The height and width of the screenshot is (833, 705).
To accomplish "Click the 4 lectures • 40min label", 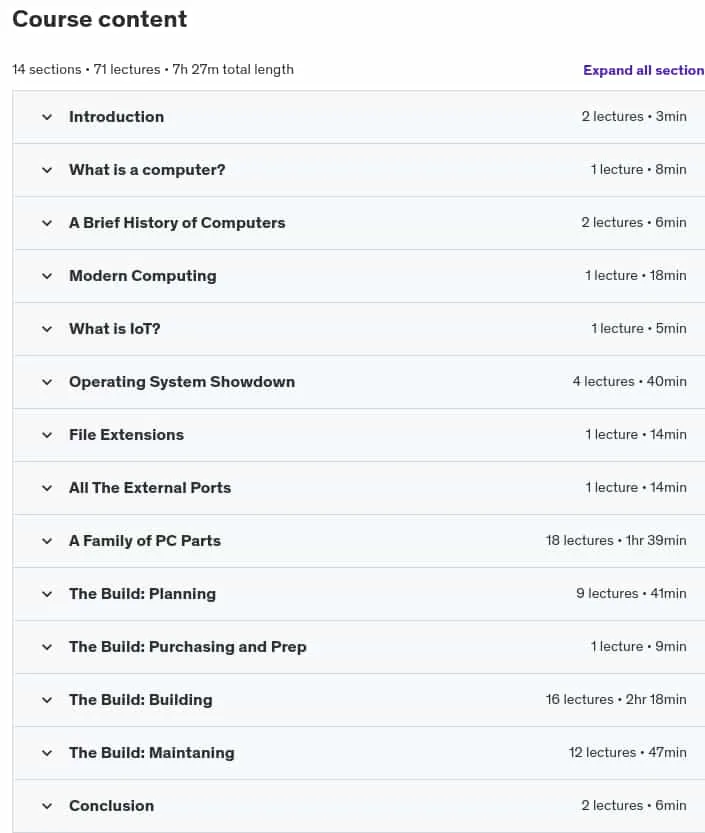I will (630, 381).
